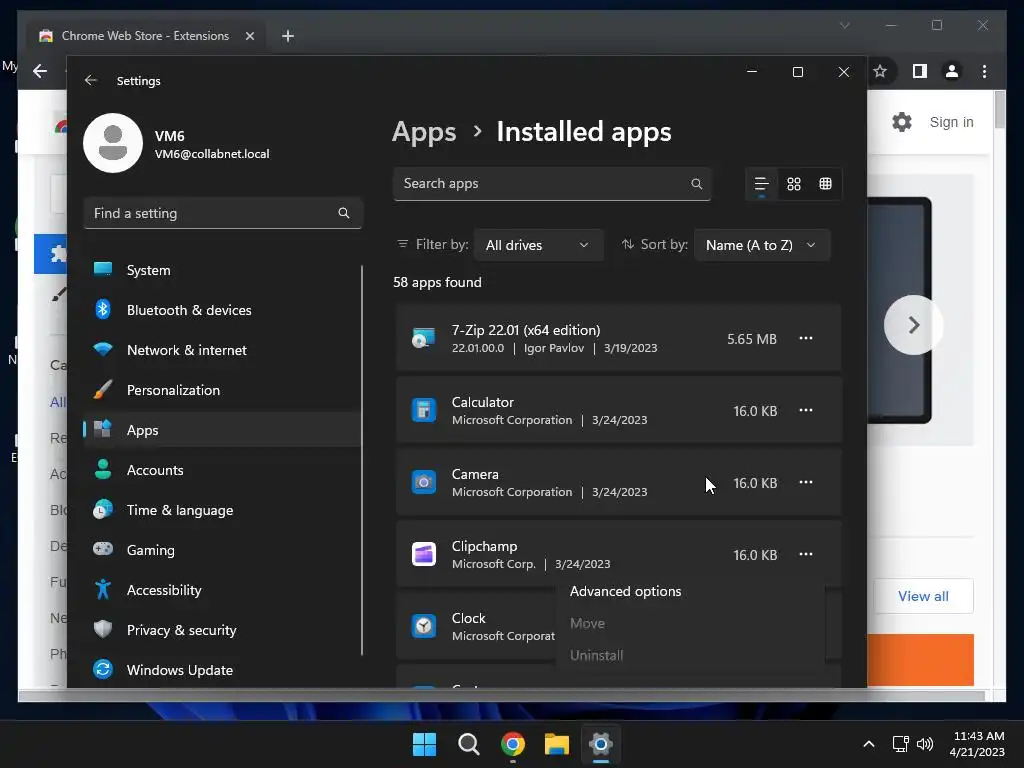Open taskbar clock showing 11:43 AM
The image size is (1024, 768).
[978, 744]
